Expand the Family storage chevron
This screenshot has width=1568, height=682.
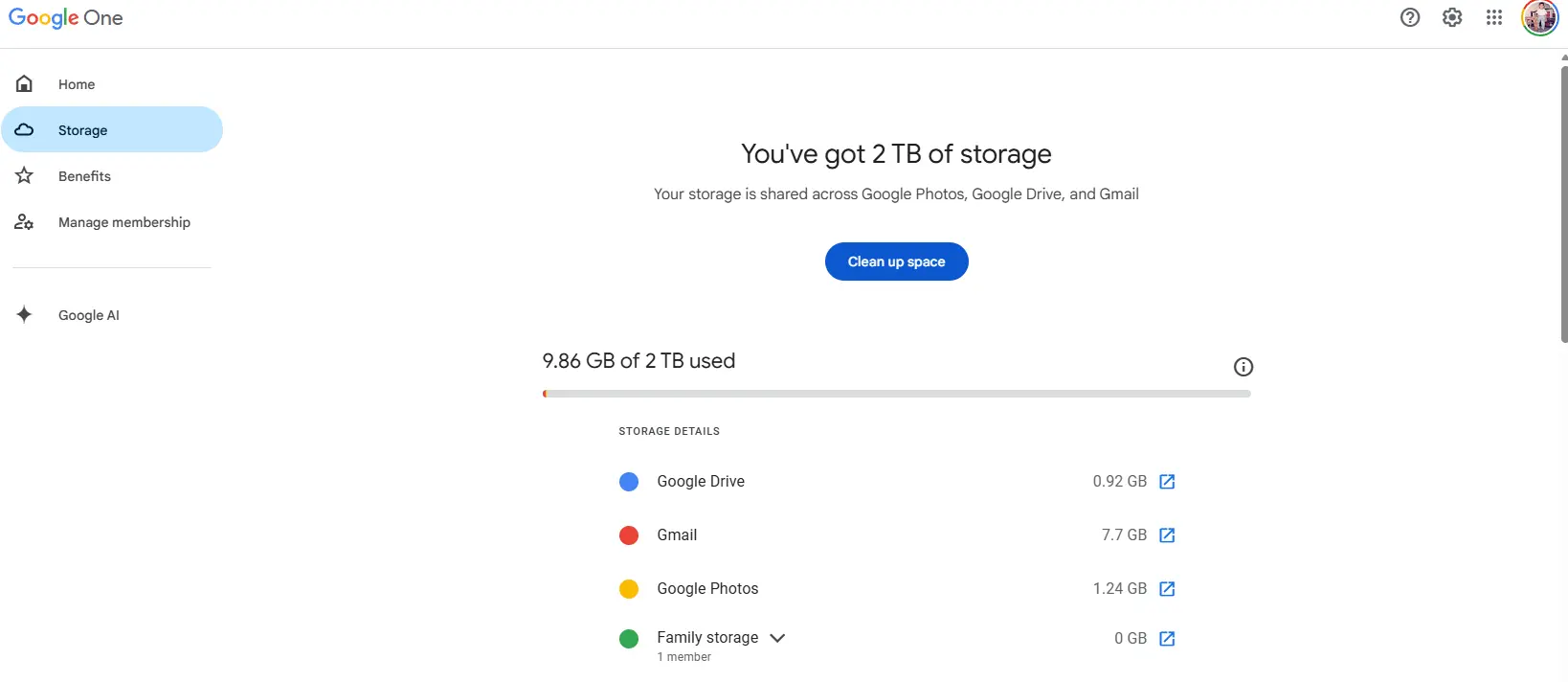pos(777,638)
